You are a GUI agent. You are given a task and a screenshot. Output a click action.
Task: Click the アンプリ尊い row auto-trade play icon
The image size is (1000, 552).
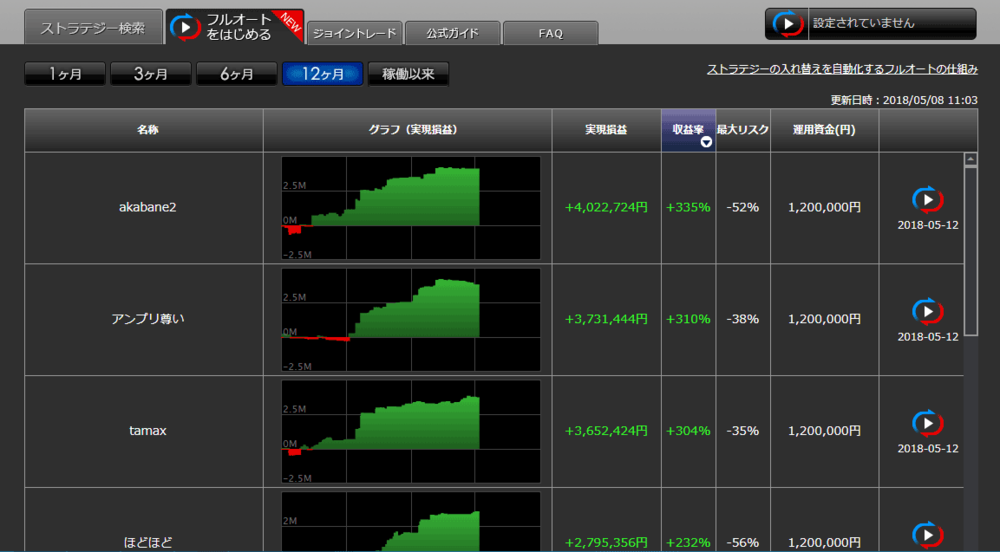pyautogui.click(x=928, y=311)
